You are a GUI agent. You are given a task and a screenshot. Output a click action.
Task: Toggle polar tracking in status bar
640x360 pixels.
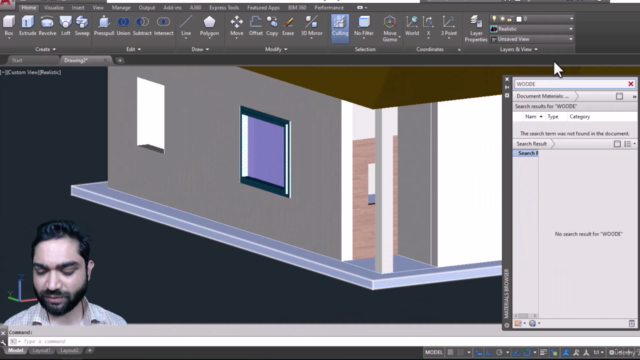coord(499,352)
